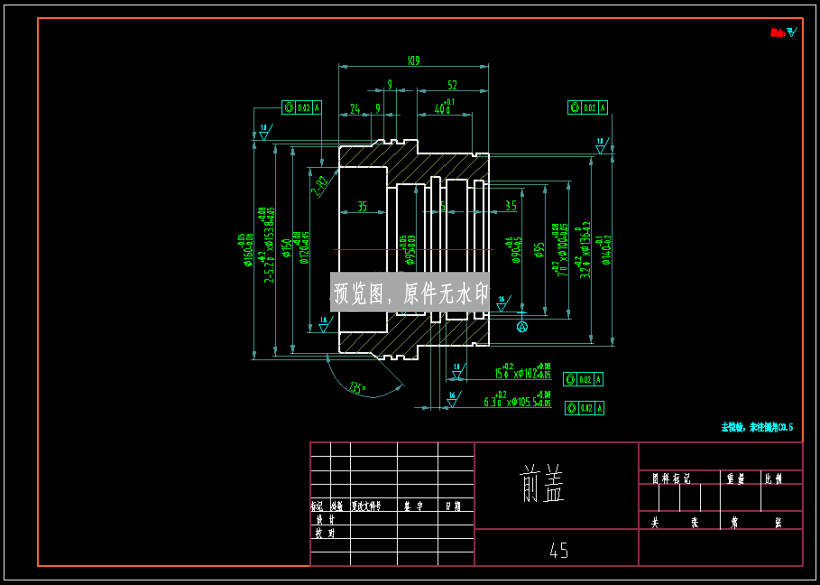Pick the φ90 bore diameter dimension
The width and height of the screenshot is (820, 585).
[x=514, y=250]
